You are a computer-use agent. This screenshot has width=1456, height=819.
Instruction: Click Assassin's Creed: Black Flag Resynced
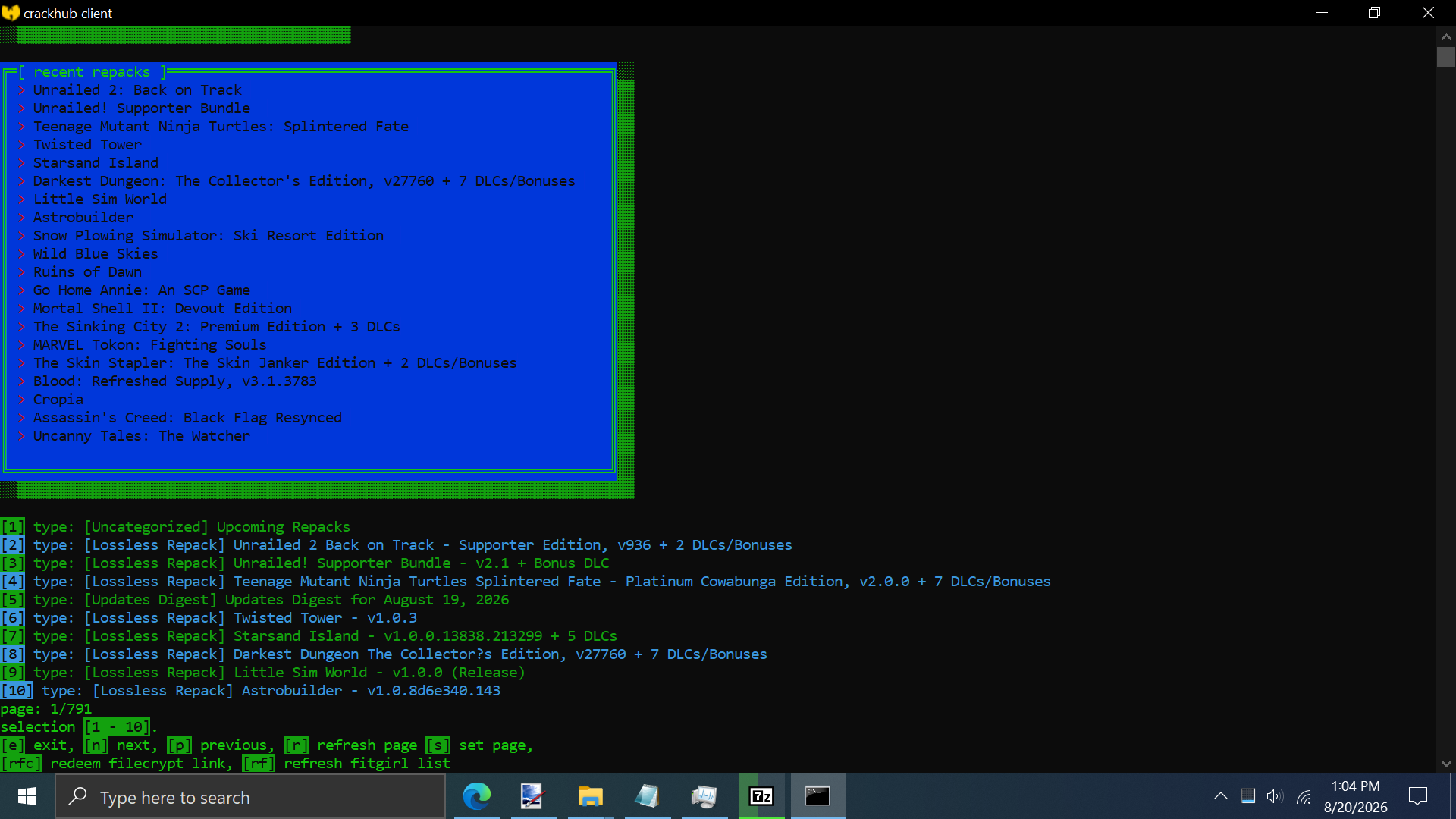(x=187, y=418)
